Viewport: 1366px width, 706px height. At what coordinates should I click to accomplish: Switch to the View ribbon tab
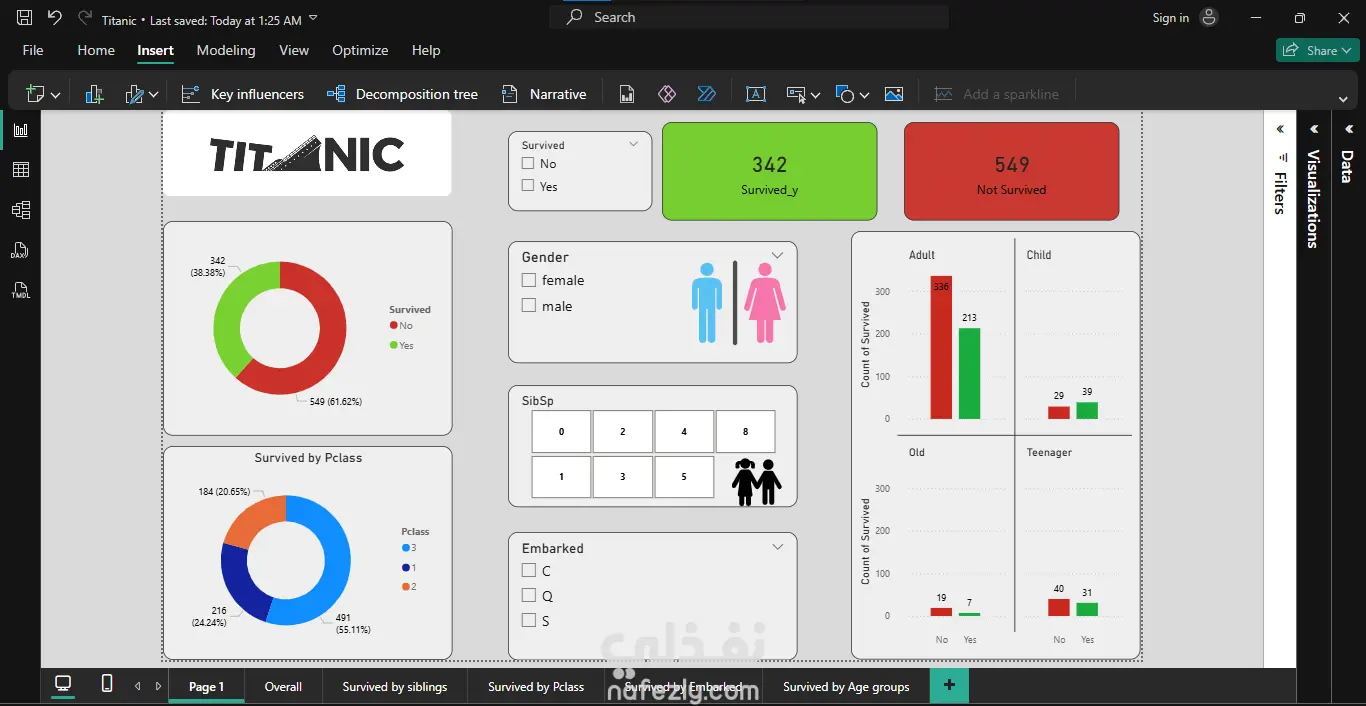tap(294, 50)
